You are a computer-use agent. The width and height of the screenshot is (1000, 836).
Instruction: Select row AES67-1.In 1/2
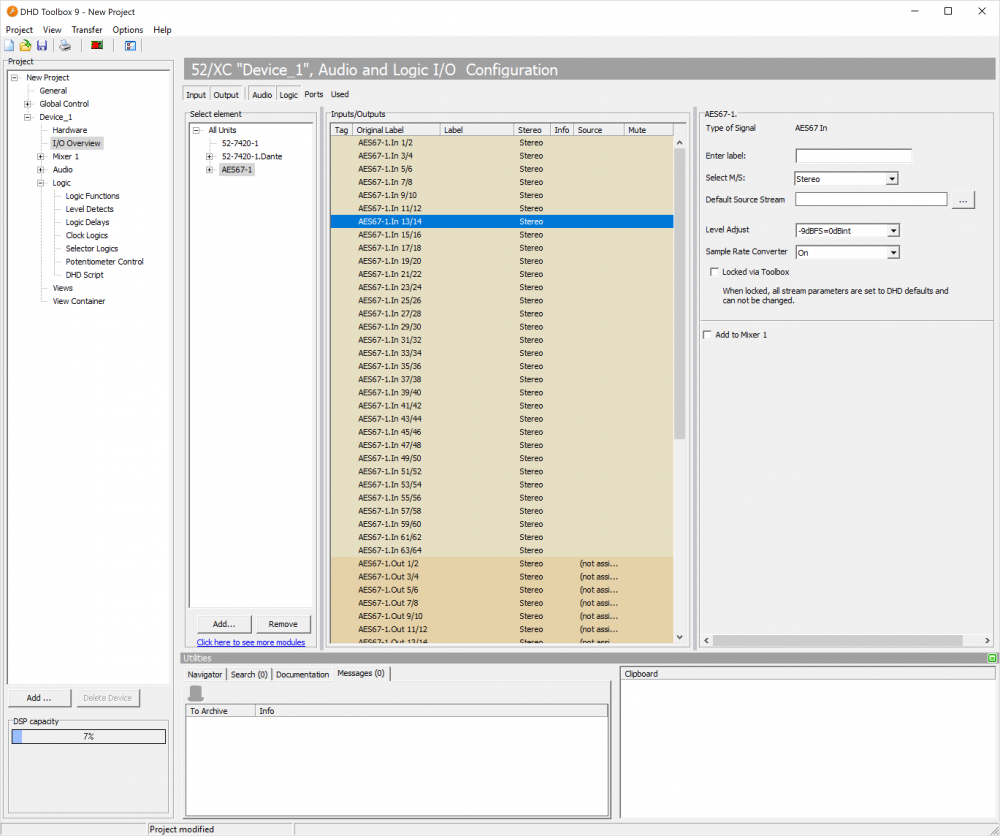coord(501,143)
